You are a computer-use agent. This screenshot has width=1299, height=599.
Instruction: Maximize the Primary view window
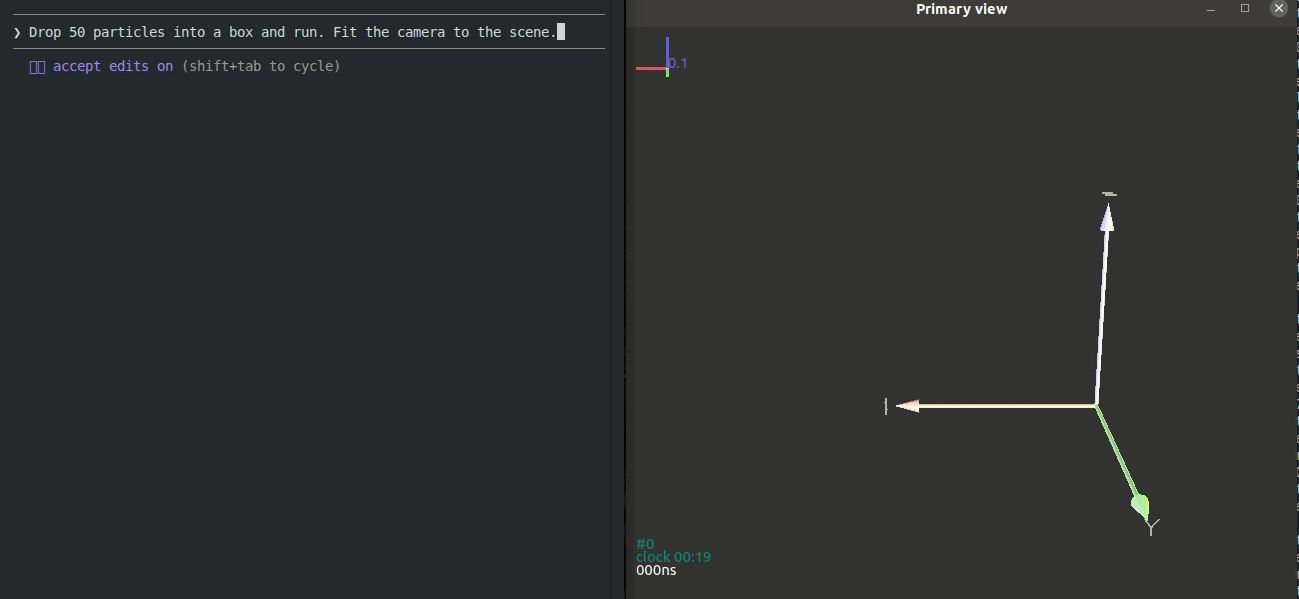1245,9
